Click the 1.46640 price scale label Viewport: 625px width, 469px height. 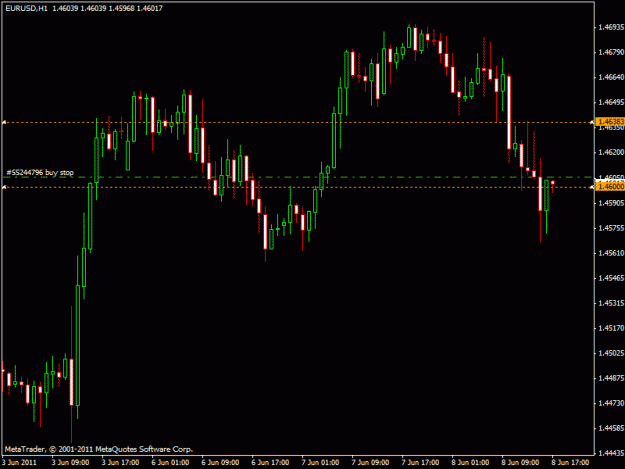pyautogui.click(x=611, y=77)
